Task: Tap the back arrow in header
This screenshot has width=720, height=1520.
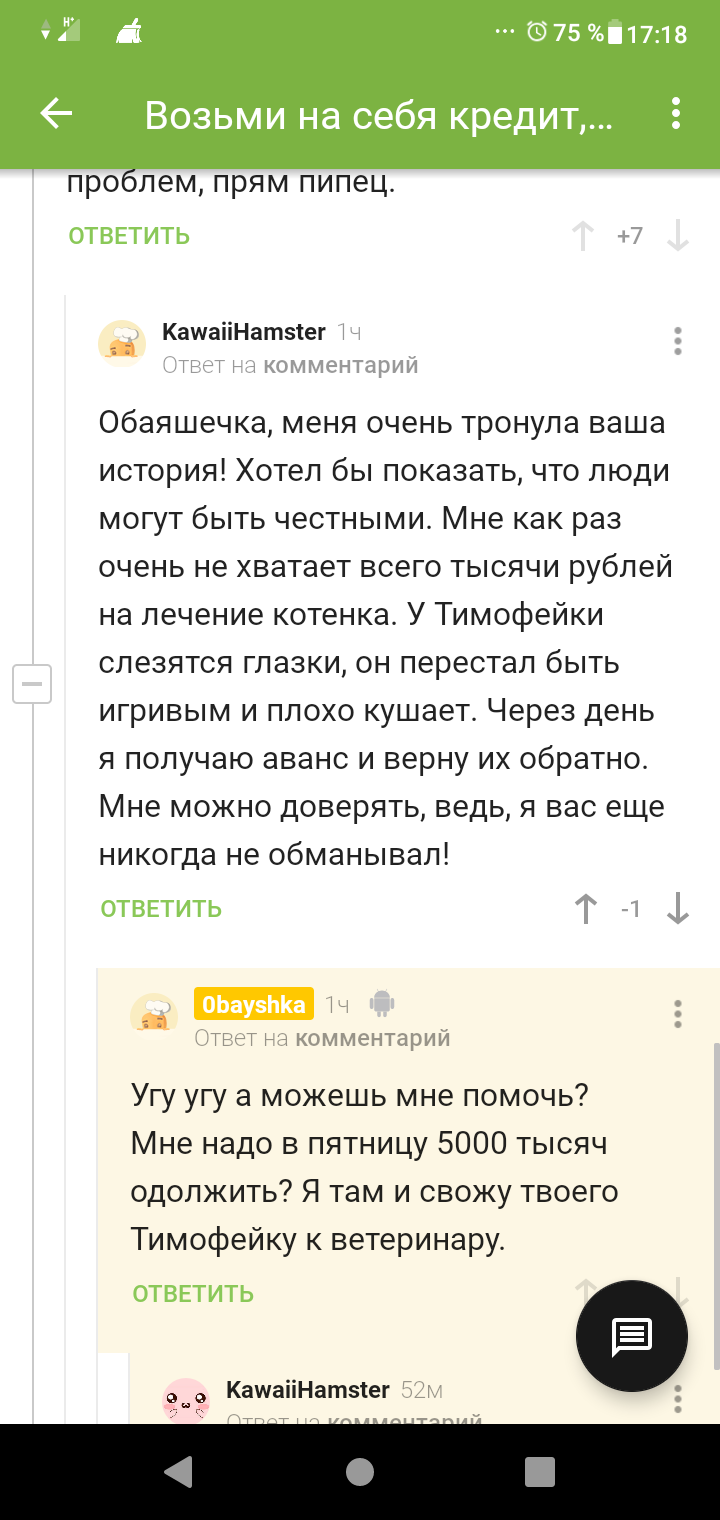Action: click(56, 115)
